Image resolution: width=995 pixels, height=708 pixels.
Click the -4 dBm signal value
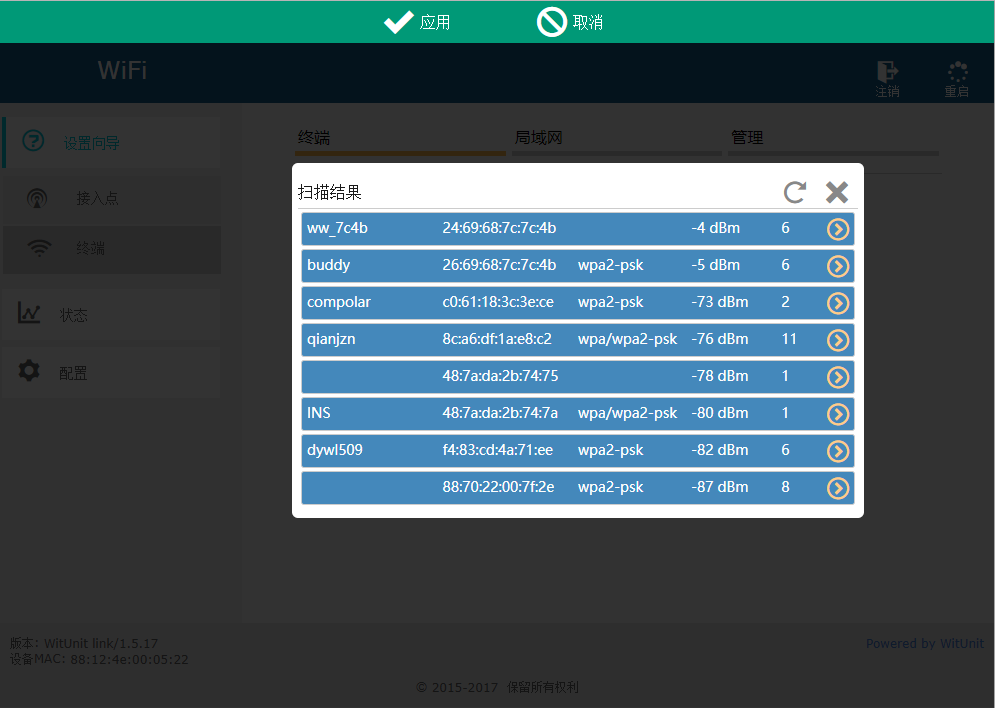[715, 228]
